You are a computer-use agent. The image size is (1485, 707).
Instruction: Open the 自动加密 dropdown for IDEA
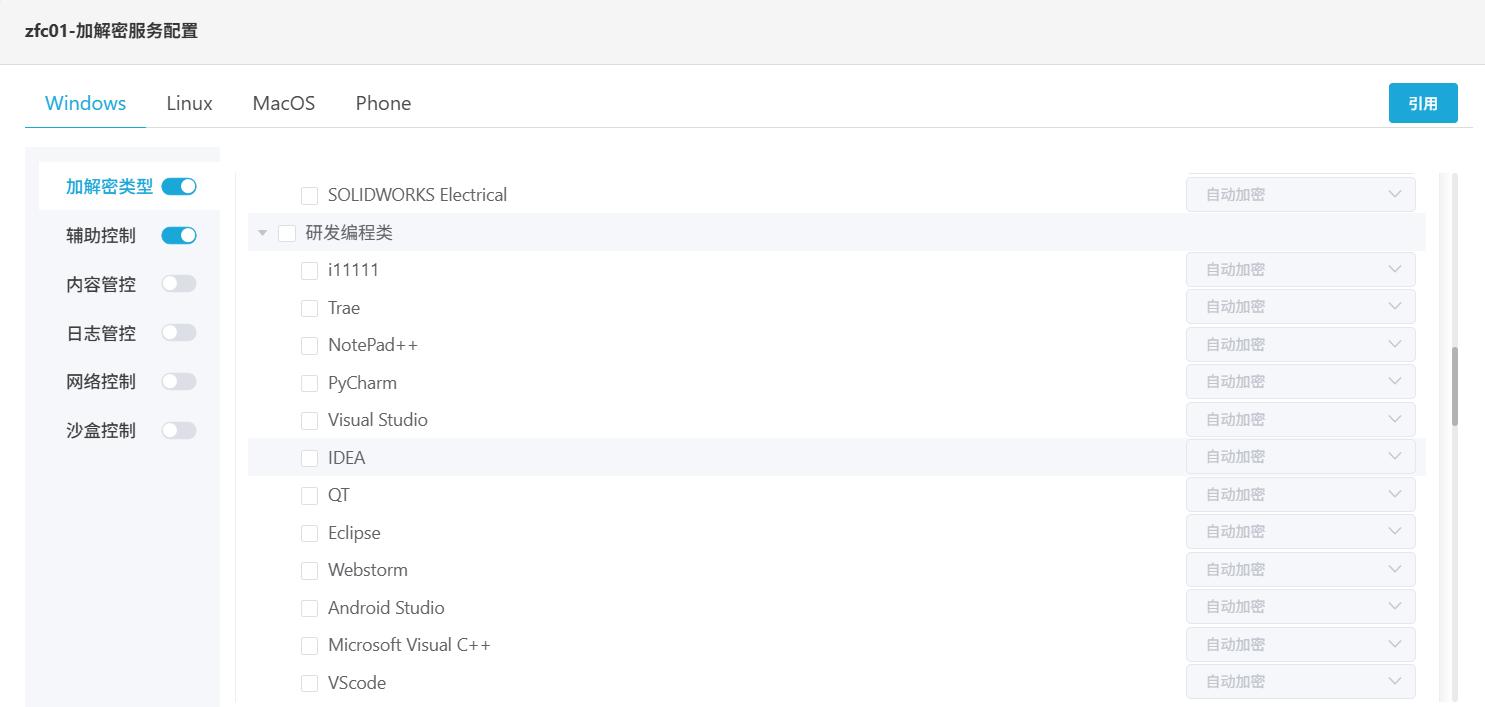[x=1300, y=457]
